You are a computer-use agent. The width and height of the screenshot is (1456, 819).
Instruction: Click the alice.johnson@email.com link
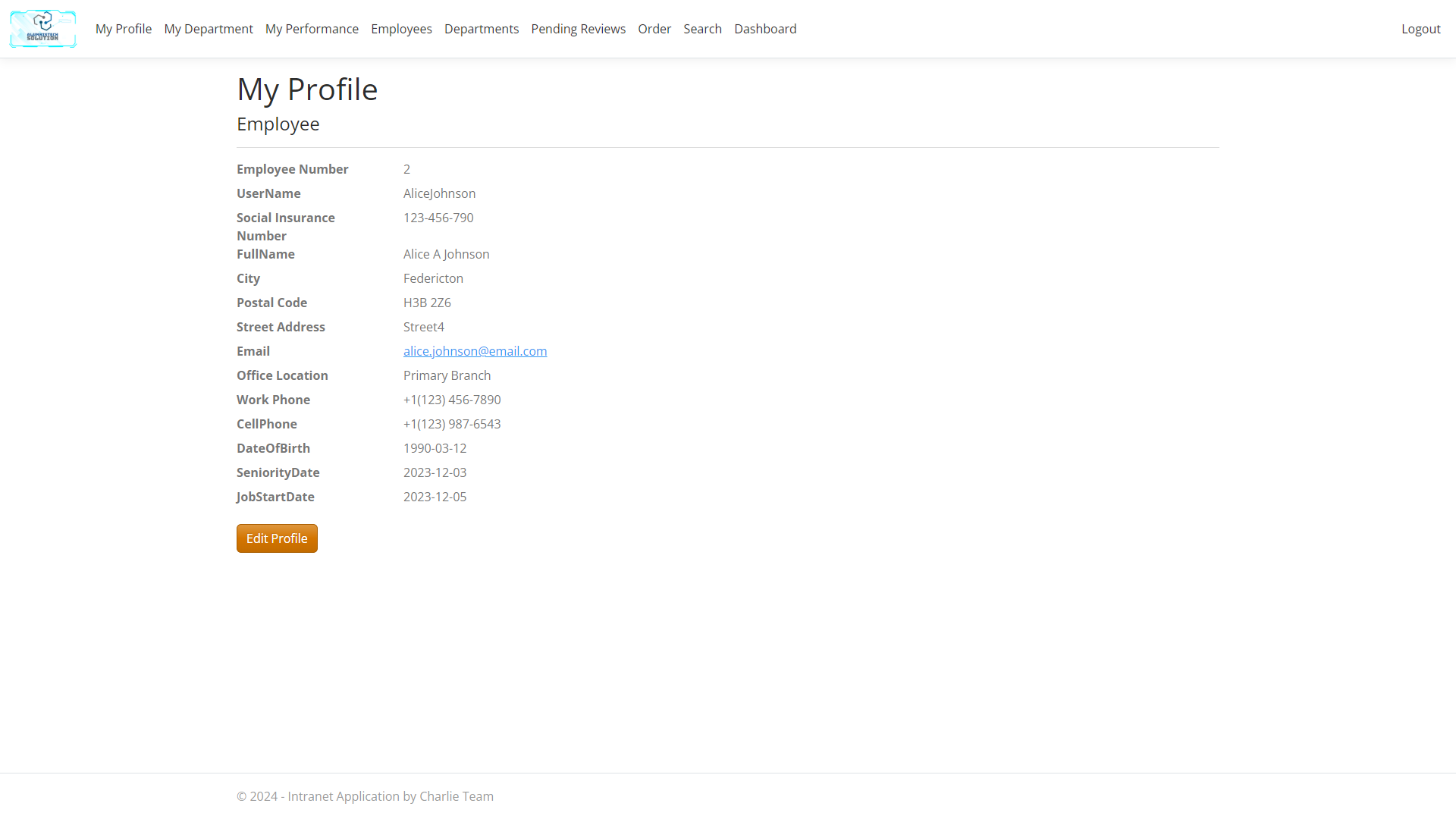[475, 351]
